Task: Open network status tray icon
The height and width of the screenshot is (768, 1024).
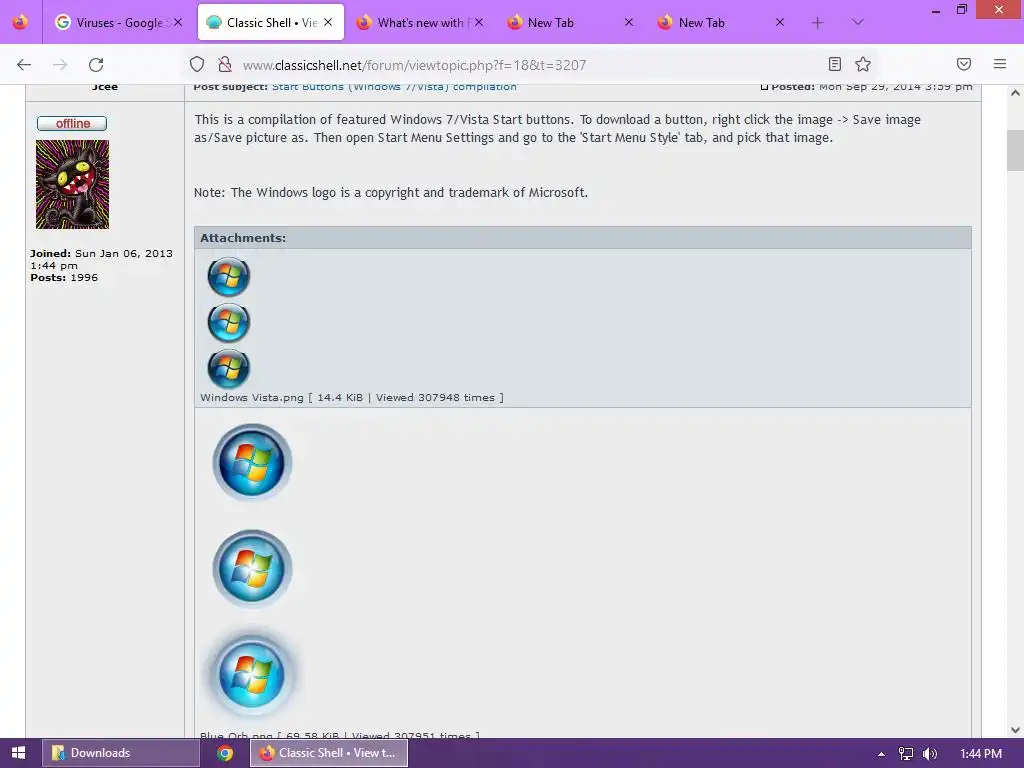Action: tap(905, 754)
